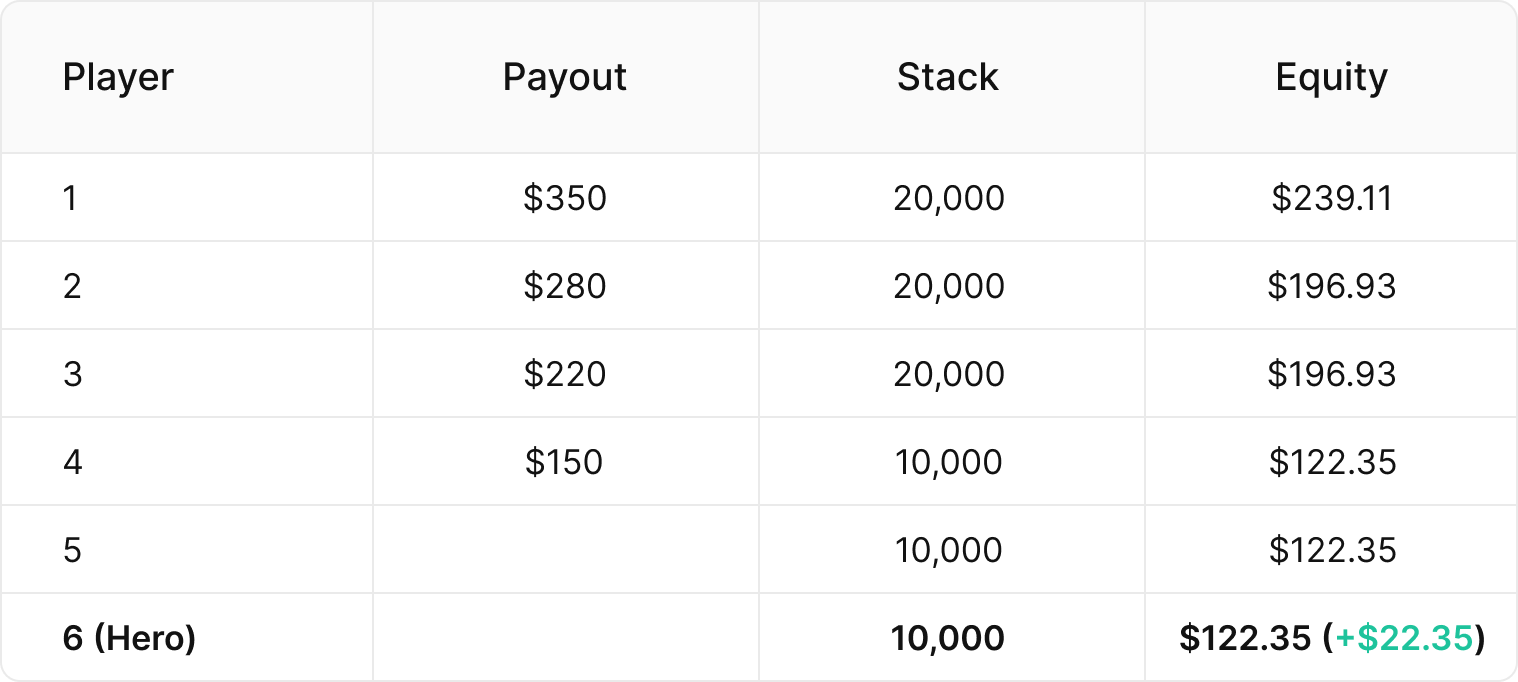Click the Stack column header
This screenshot has height=682, width=1518.
(x=948, y=77)
